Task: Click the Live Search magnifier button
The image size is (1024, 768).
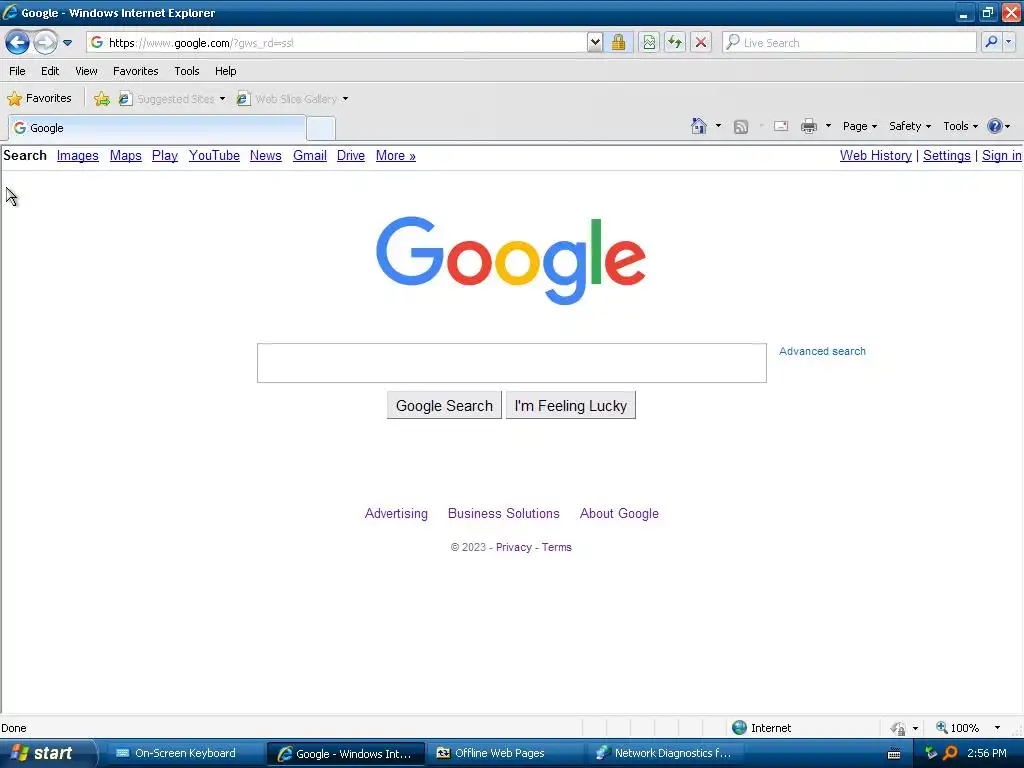Action: [991, 42]
